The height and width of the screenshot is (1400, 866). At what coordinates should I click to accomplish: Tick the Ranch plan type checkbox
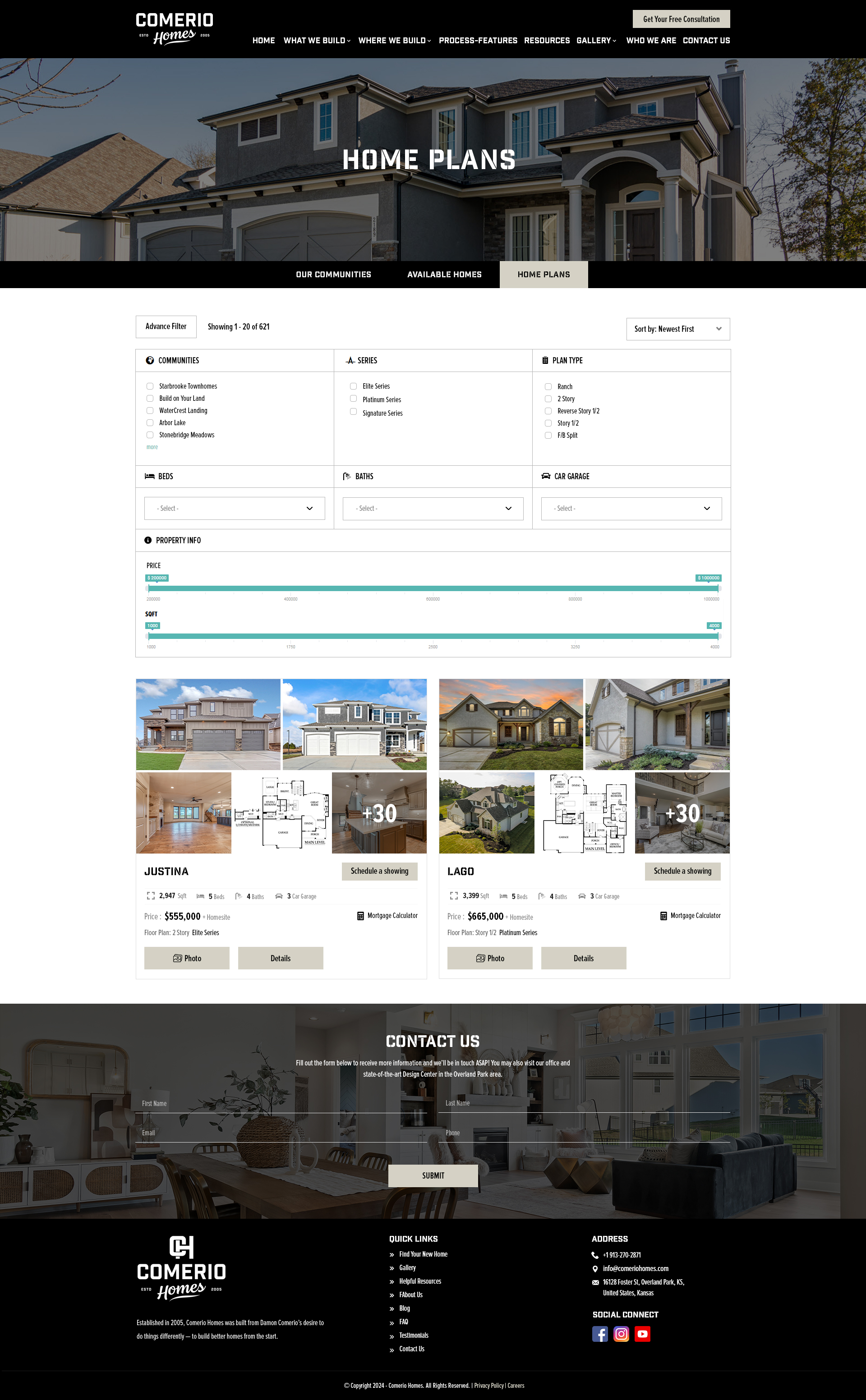(x=548, y=386)
